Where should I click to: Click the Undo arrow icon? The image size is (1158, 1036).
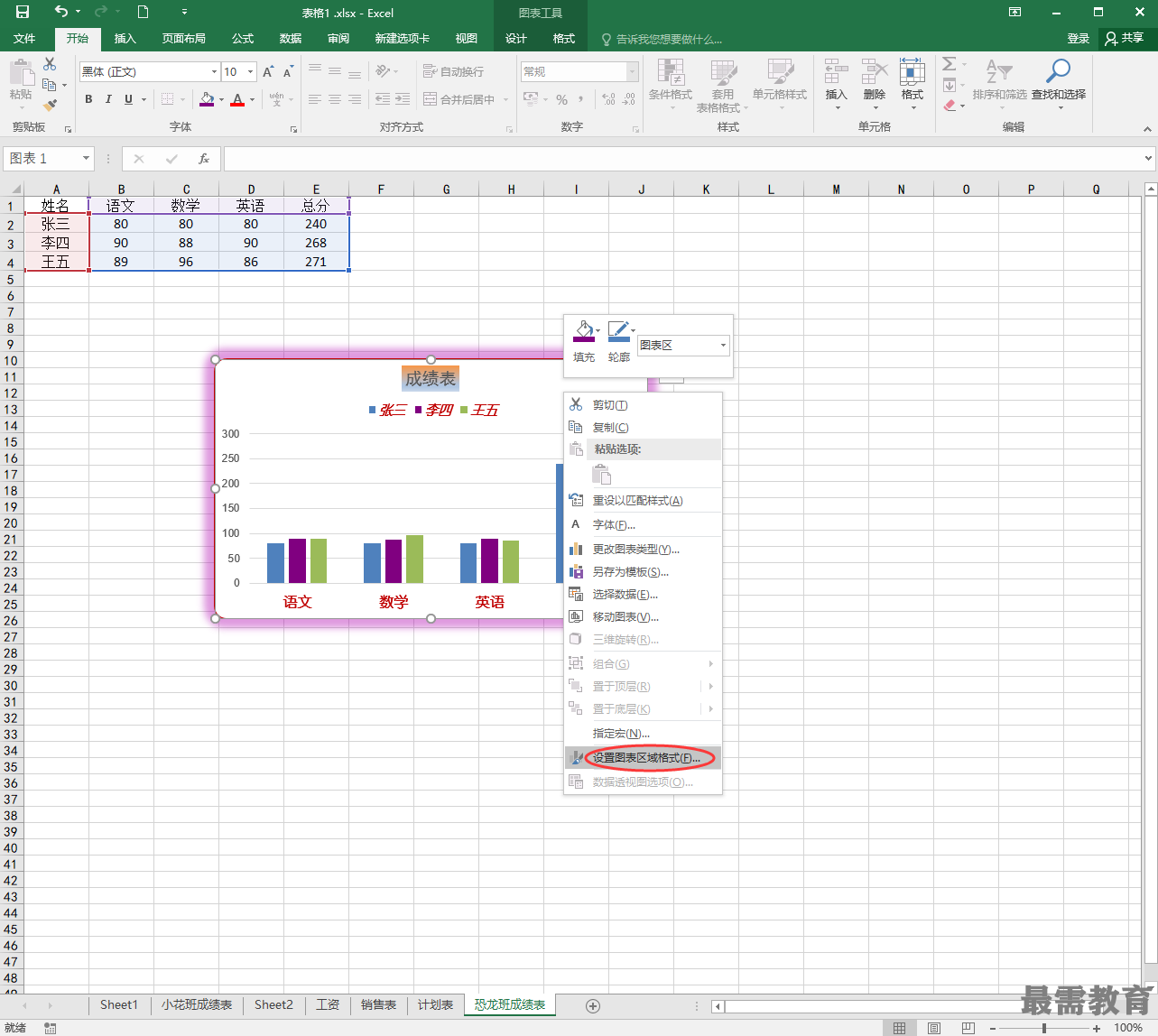[60, 12]
